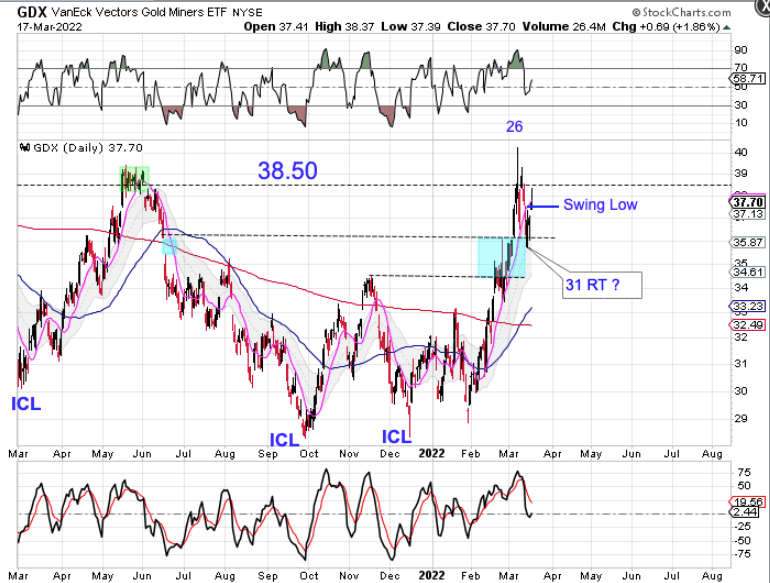The width and height of the screenshot is (770, 583).
Task: Click the 35.87 price axis tag
Action: (x=748, y=242)
